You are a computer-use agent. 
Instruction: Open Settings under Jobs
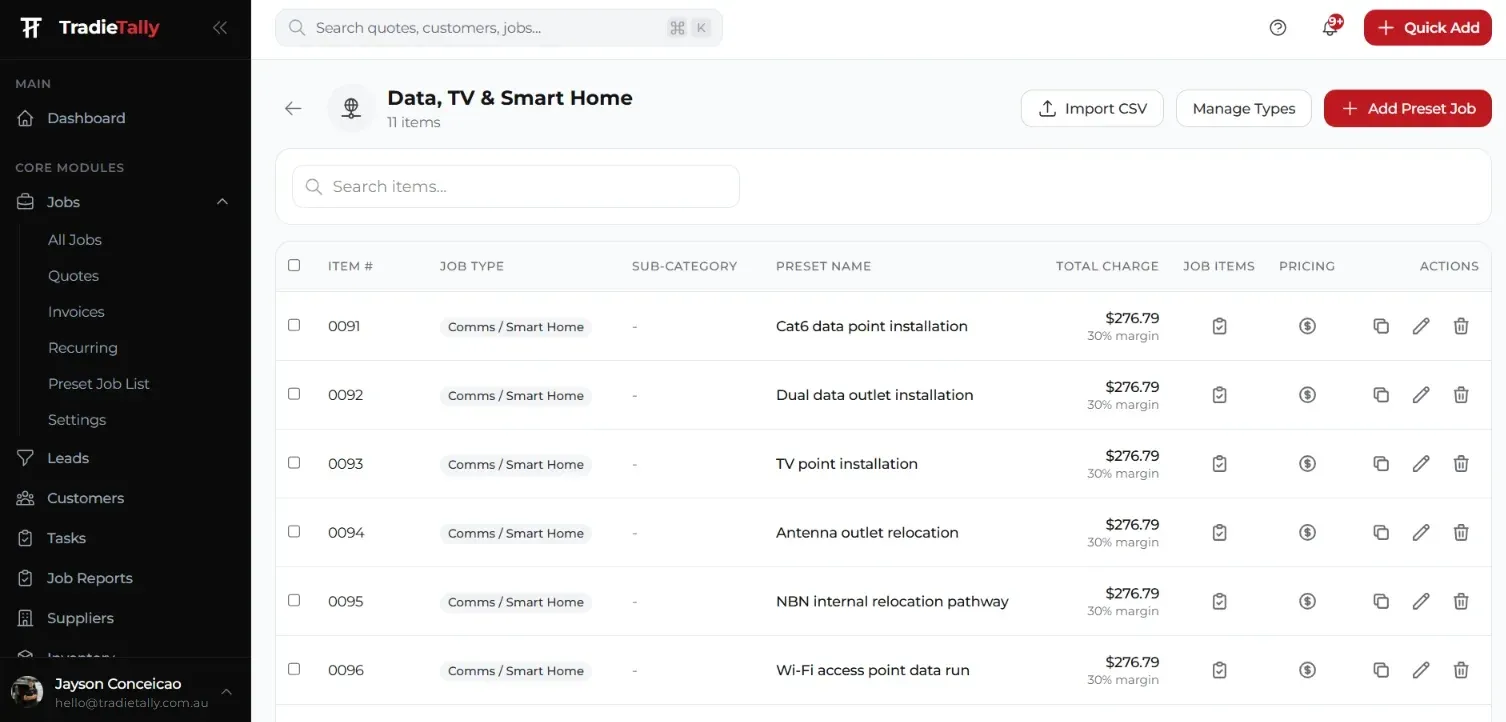click(77, 420)
